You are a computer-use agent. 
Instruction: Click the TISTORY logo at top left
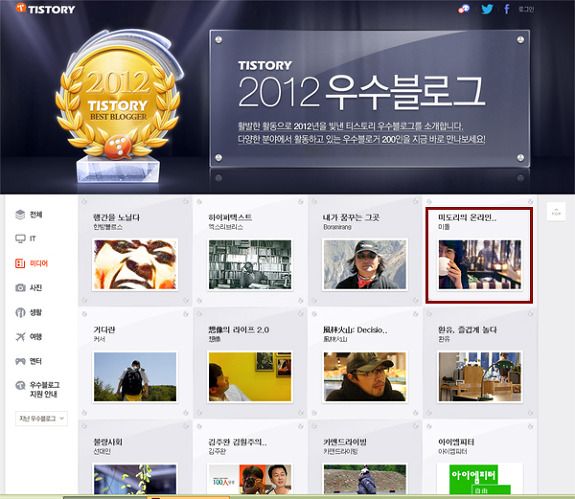(x=45, y=8)
